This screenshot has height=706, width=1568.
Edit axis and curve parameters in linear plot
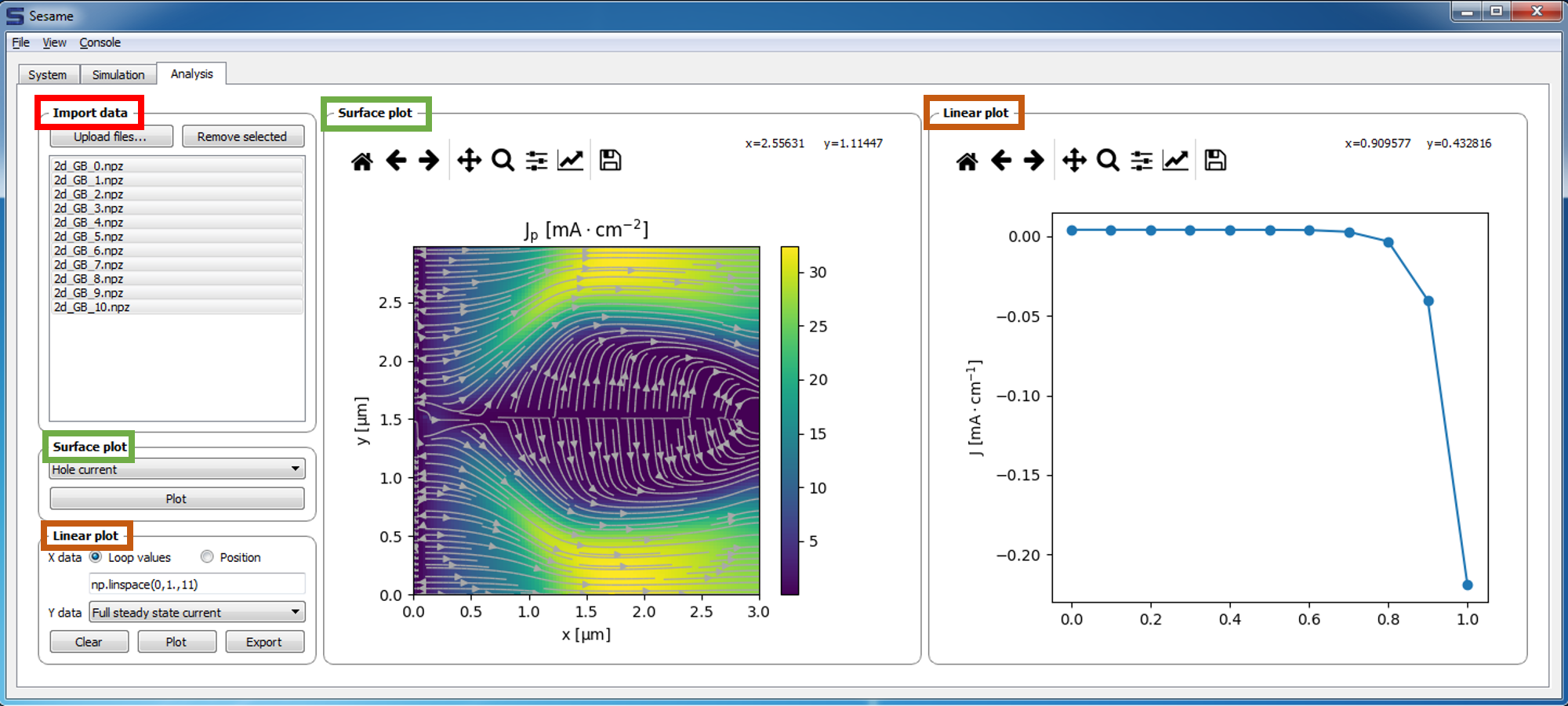coord(1175,161)
